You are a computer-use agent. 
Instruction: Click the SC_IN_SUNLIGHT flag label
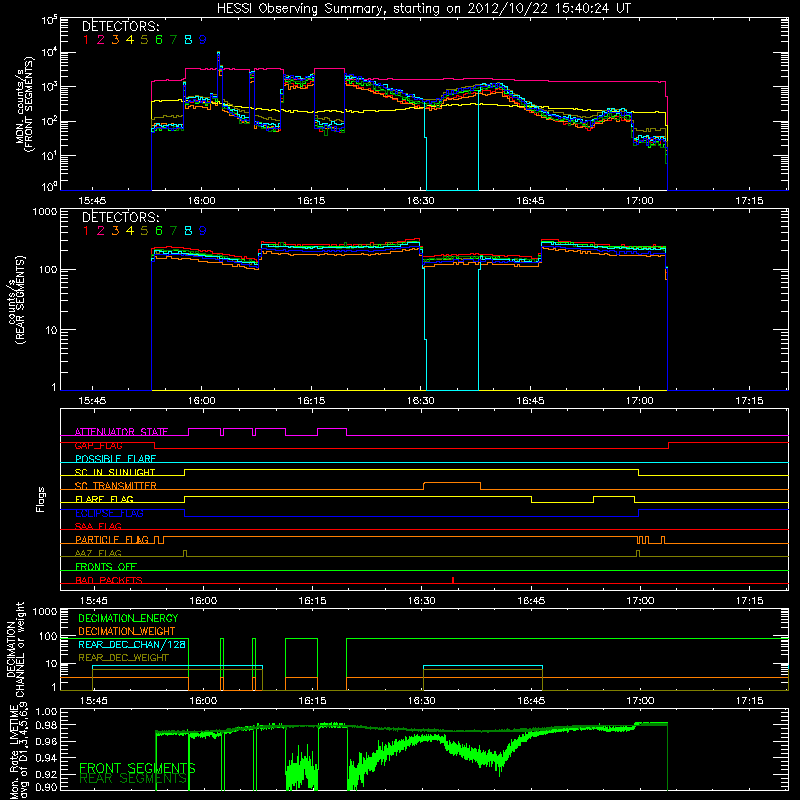click(115, 472)
